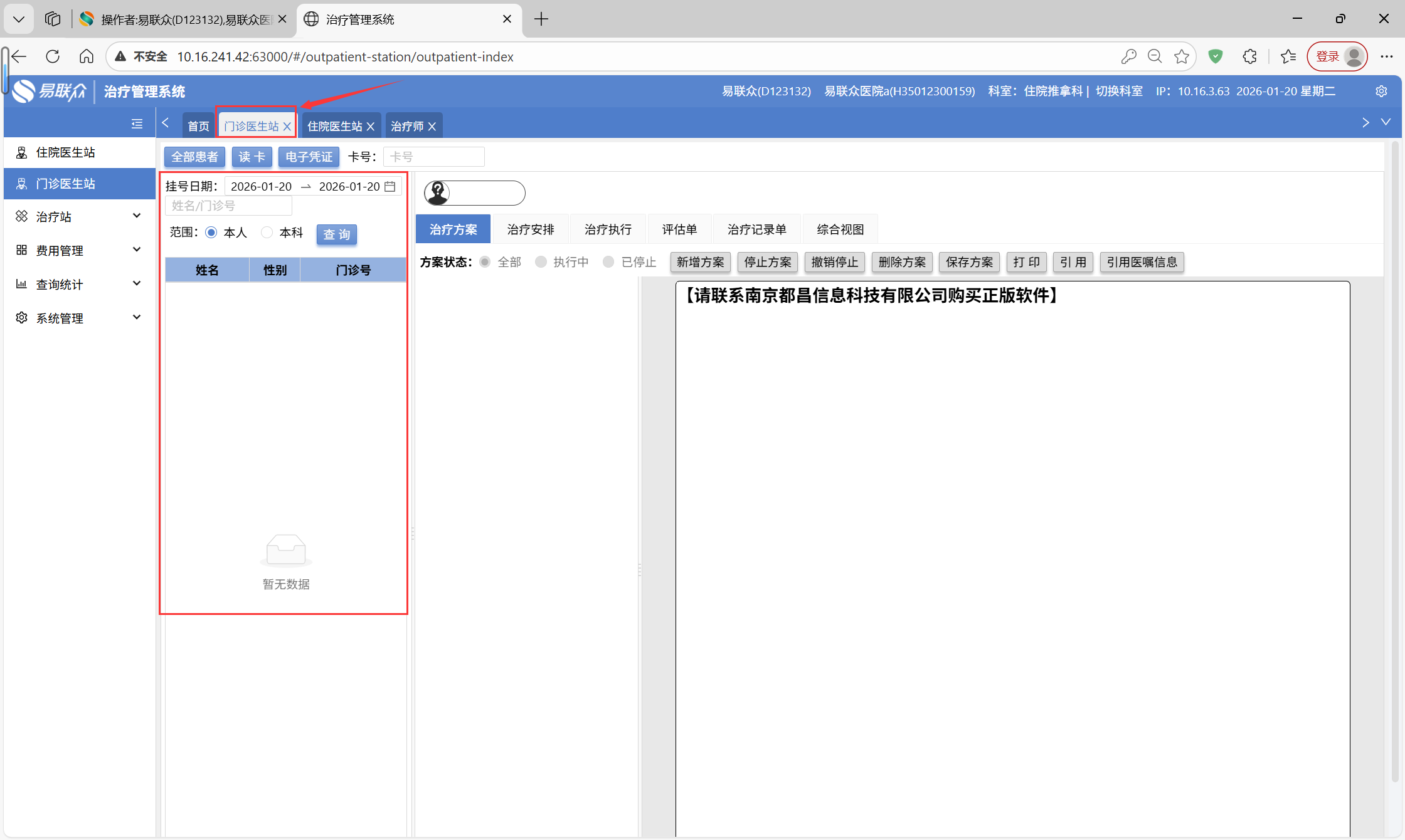Click the 查询 search button
The image size is (1405, 840).
337,234
